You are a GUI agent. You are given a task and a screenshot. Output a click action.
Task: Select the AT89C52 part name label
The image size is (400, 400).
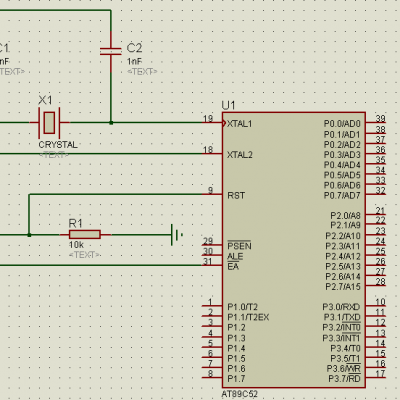tap(240, 394)
